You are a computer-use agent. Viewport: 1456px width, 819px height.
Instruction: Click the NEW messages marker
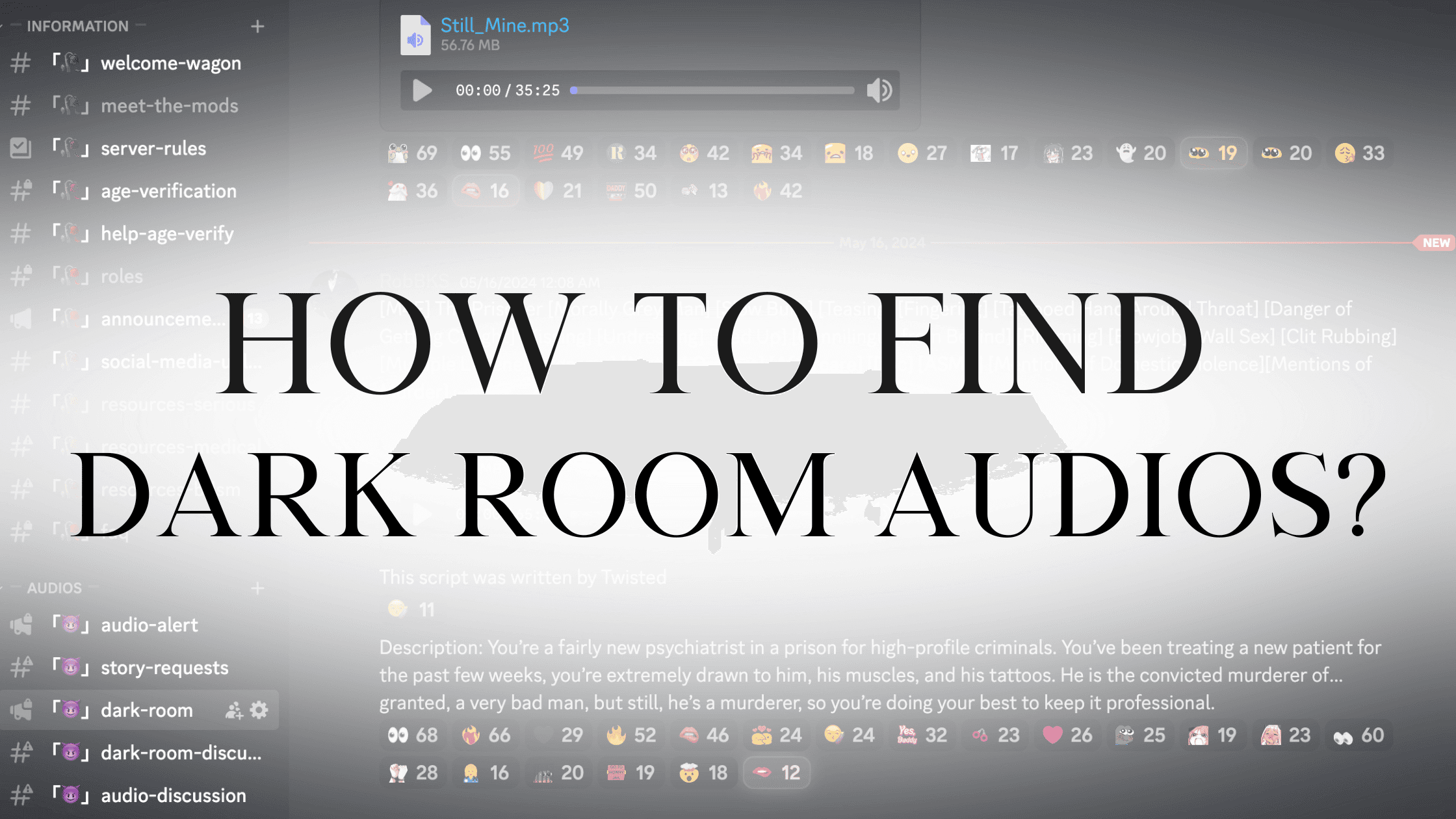(x=1435, y=242)
